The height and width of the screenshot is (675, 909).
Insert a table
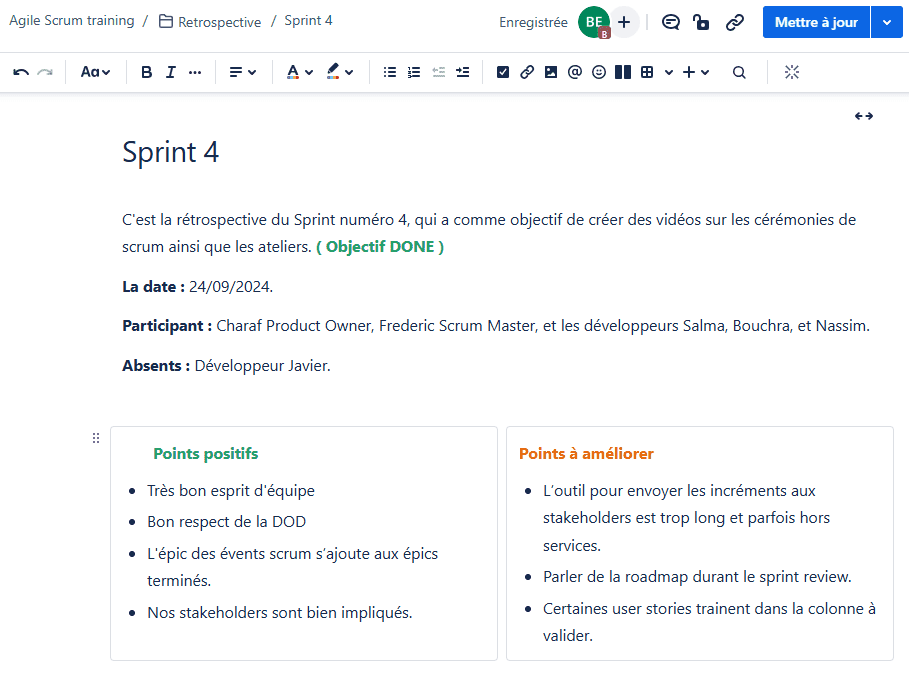(x=647, y=72)
